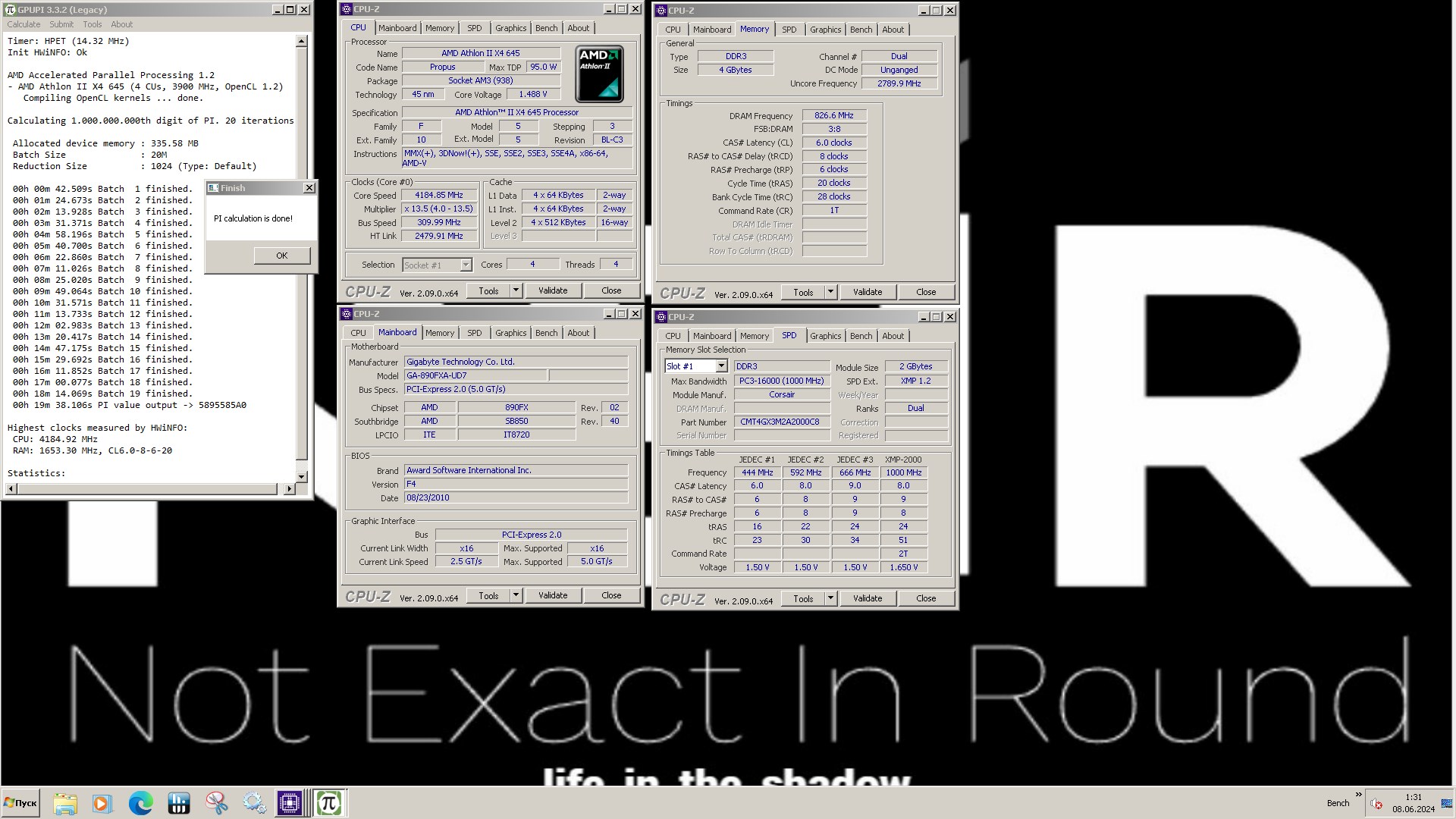Click Validate in SPD window

click(x=868, y=598)
